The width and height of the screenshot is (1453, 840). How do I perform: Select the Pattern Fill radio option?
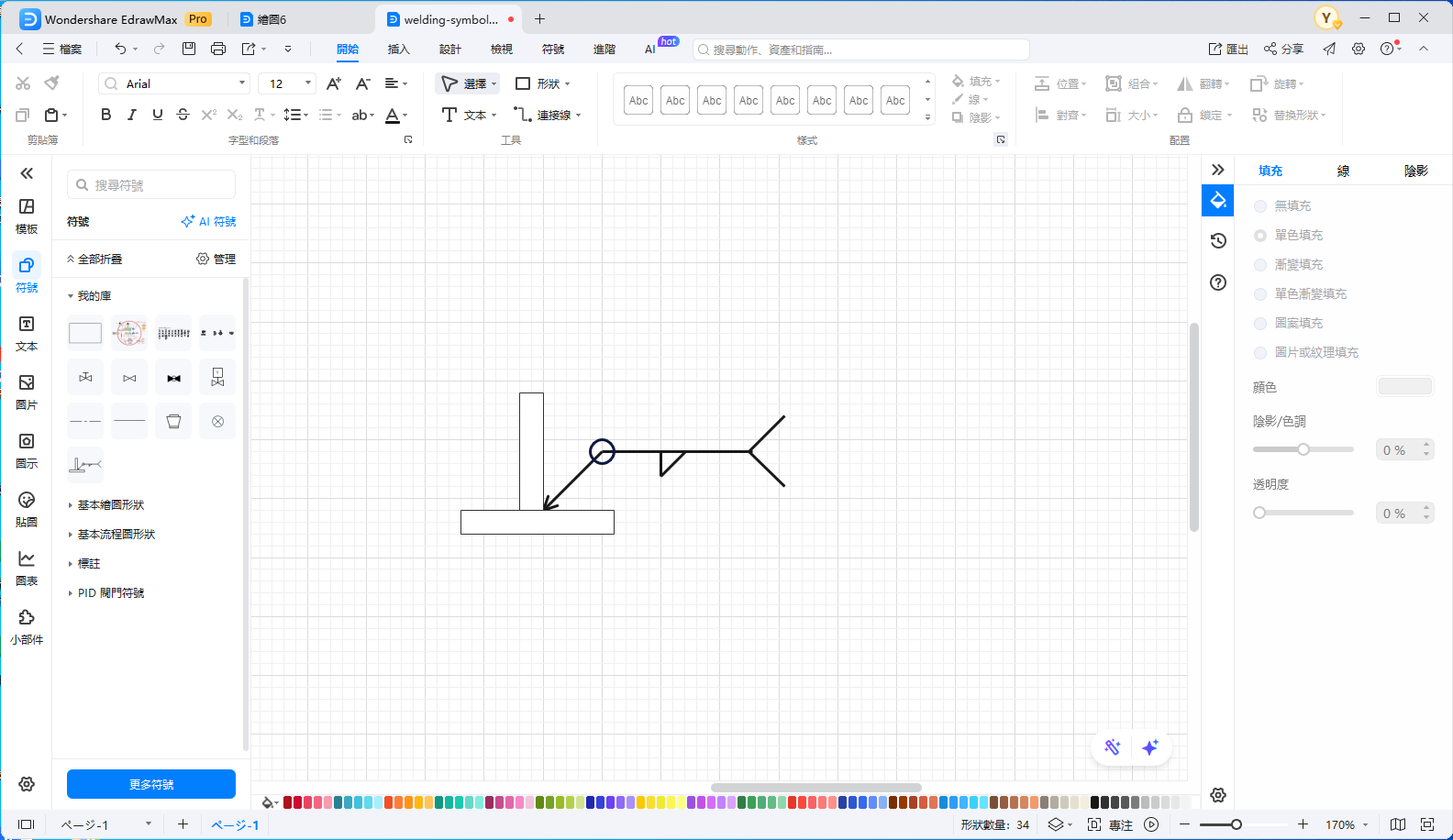(x=1260, y=324)
